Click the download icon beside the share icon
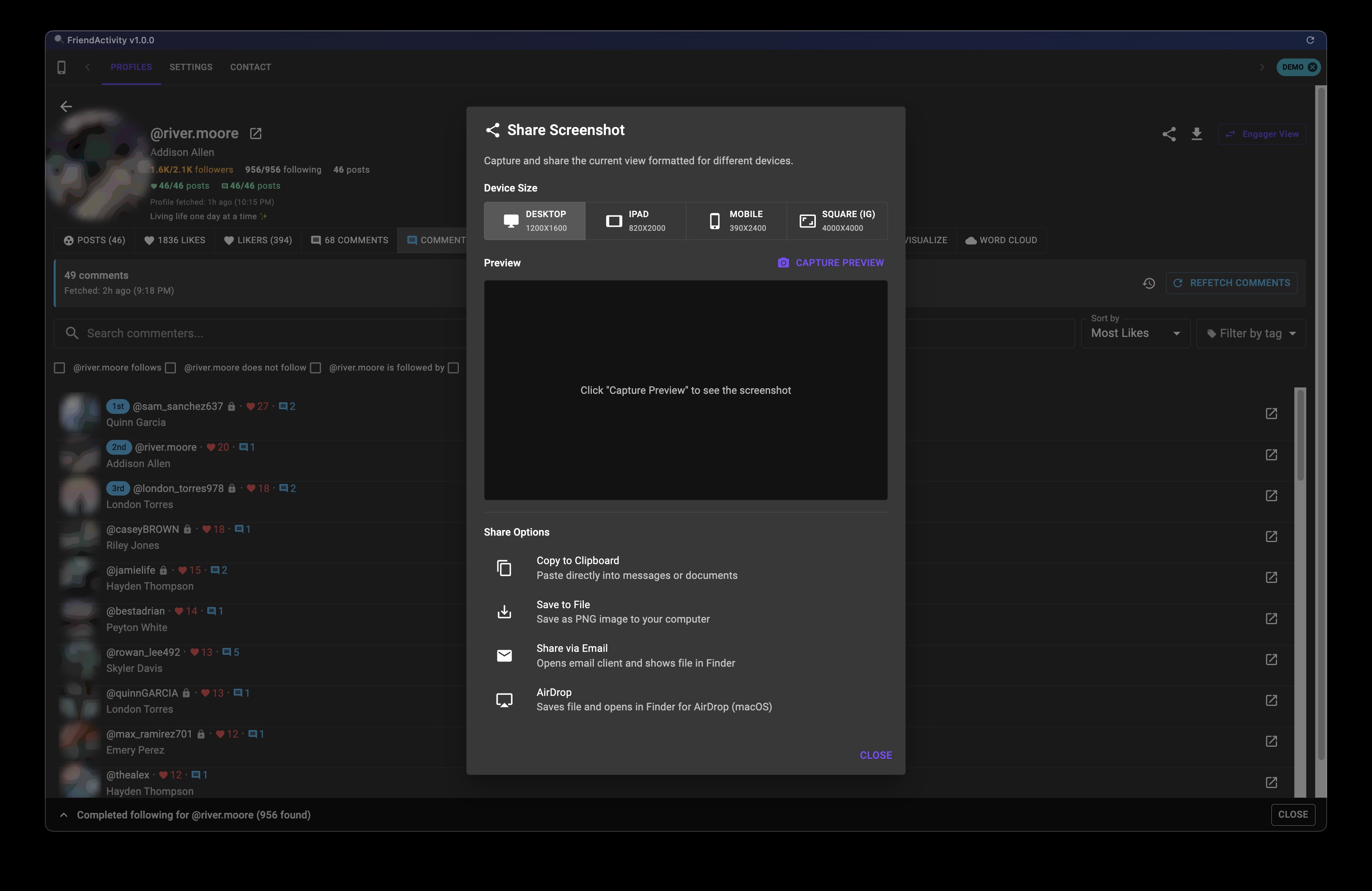 (1197, 134)
